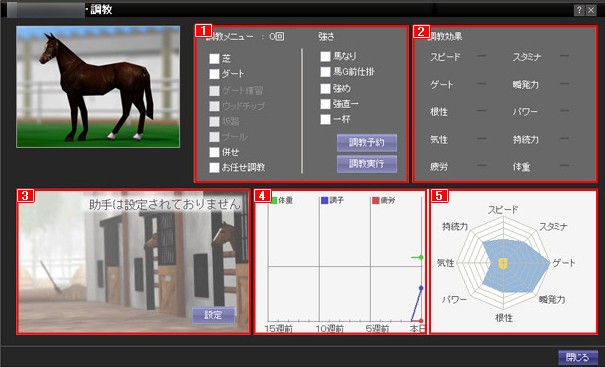Click the red fatigue data point on graph
605x367 pixels.
pos(421,321)
